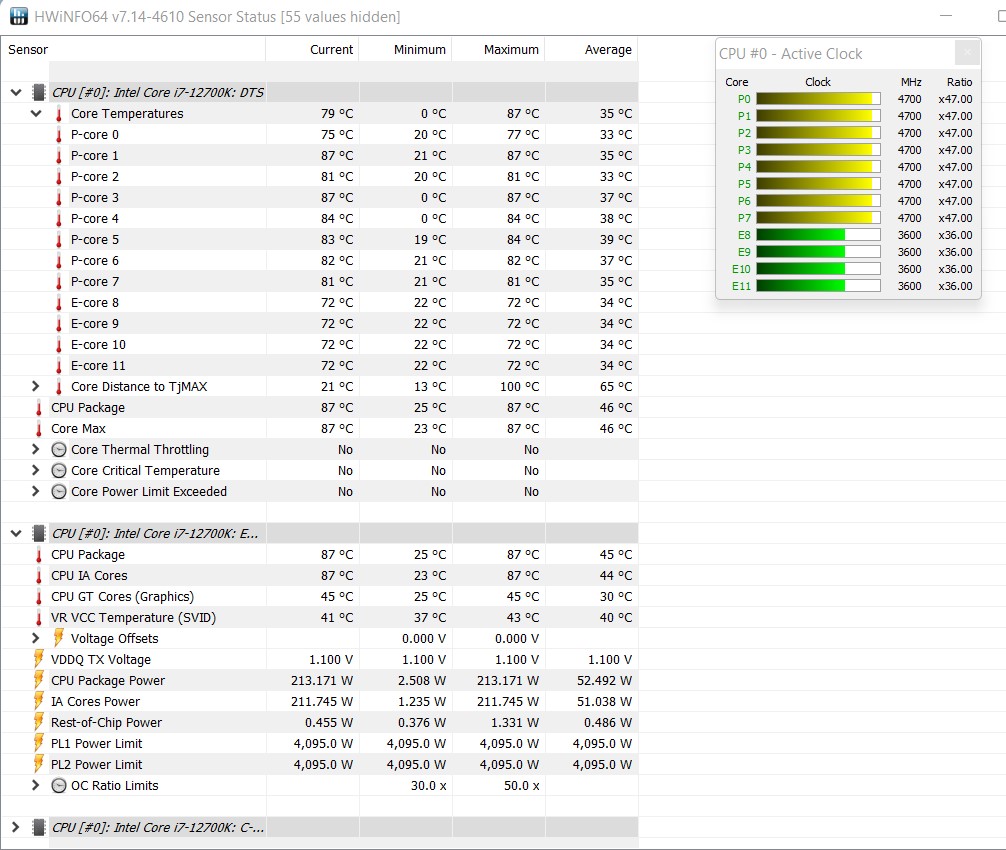Click the thermometer icon beside P-core 5

[x=58, y=240]
